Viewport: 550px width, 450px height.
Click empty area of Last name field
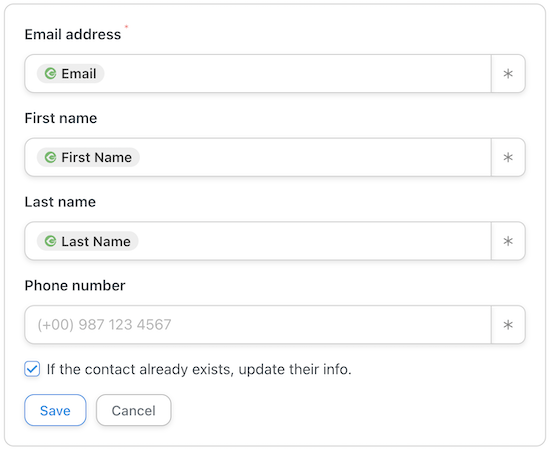(x=314, y=241)
